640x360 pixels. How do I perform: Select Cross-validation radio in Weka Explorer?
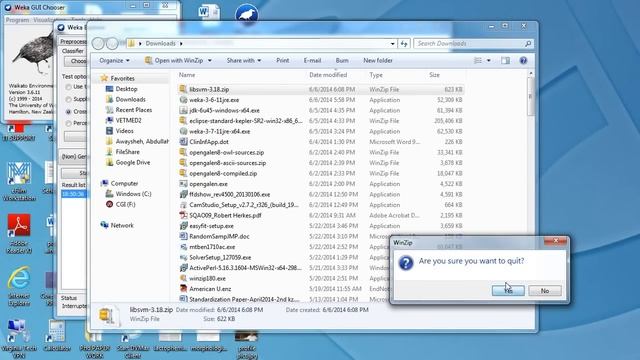point(68,111)
